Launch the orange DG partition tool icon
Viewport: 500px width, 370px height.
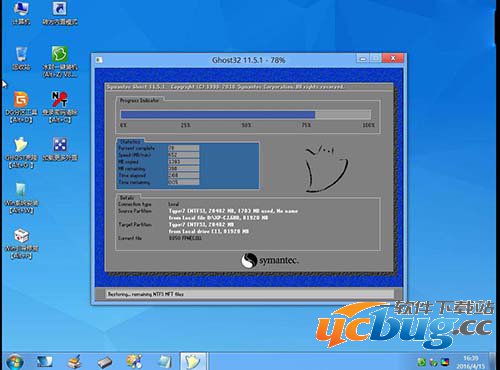(x=21, y=107)
